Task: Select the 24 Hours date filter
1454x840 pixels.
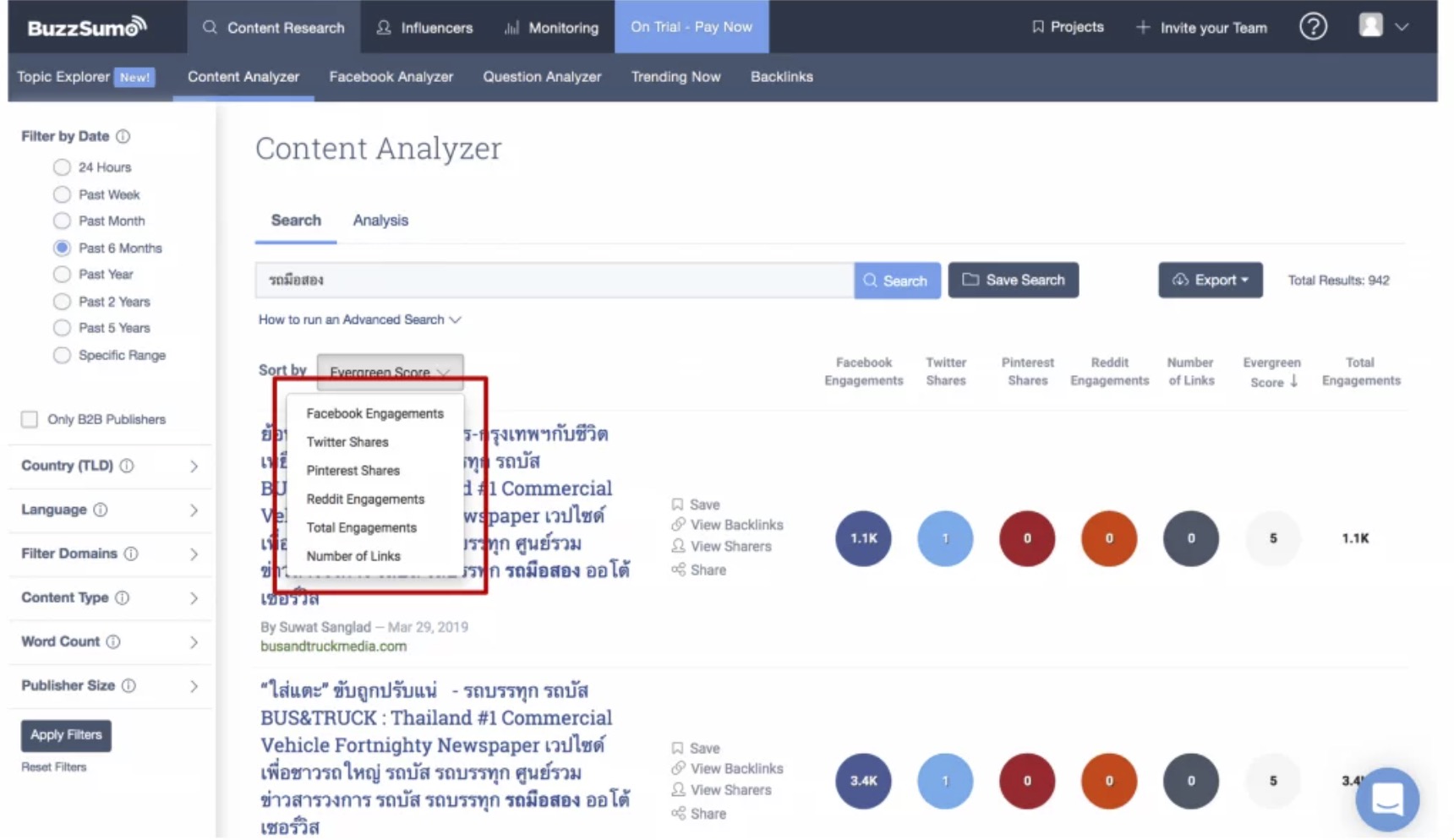Action: click(62, 167)
